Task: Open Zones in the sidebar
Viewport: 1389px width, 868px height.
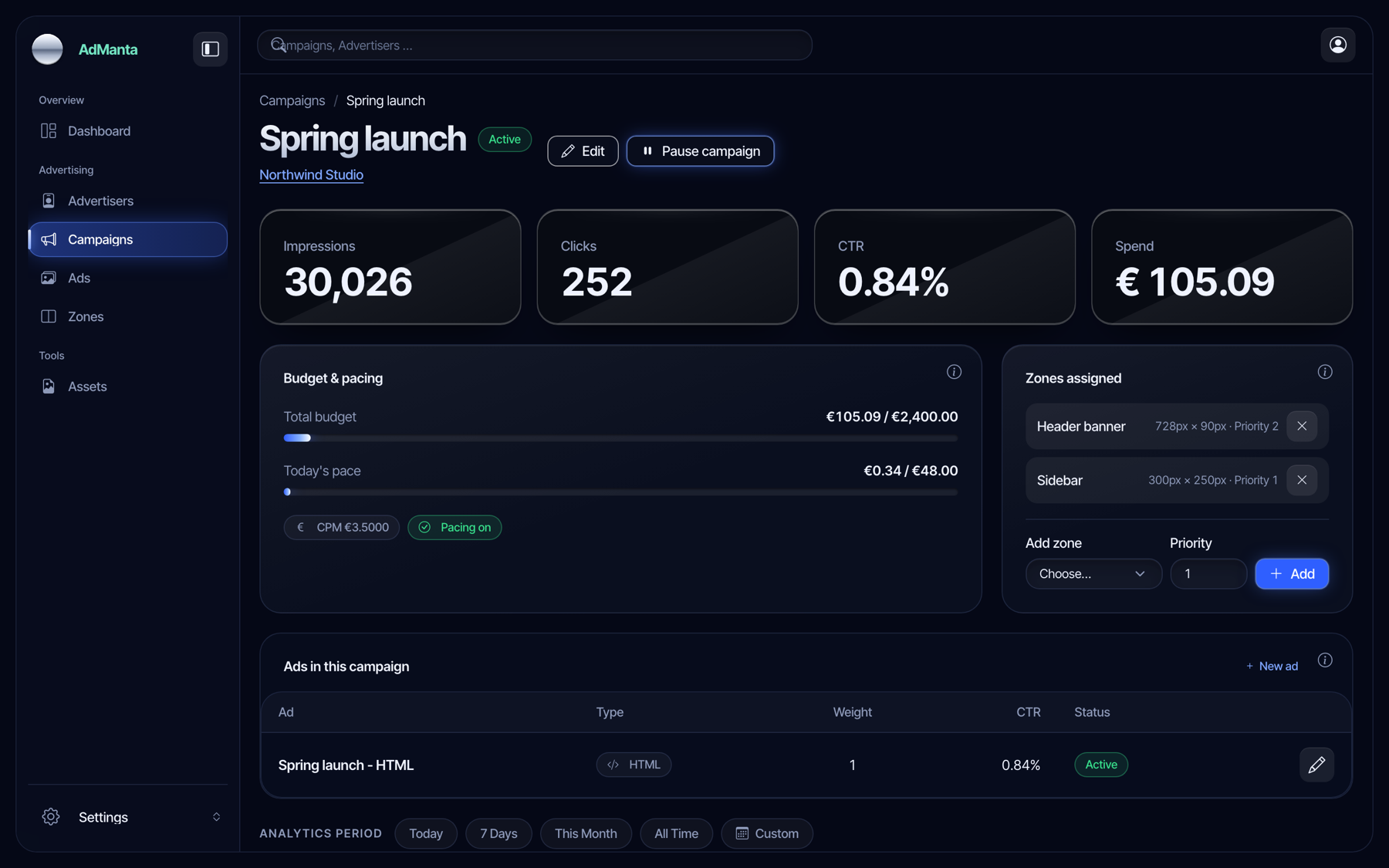Action: tap(128, 316)
